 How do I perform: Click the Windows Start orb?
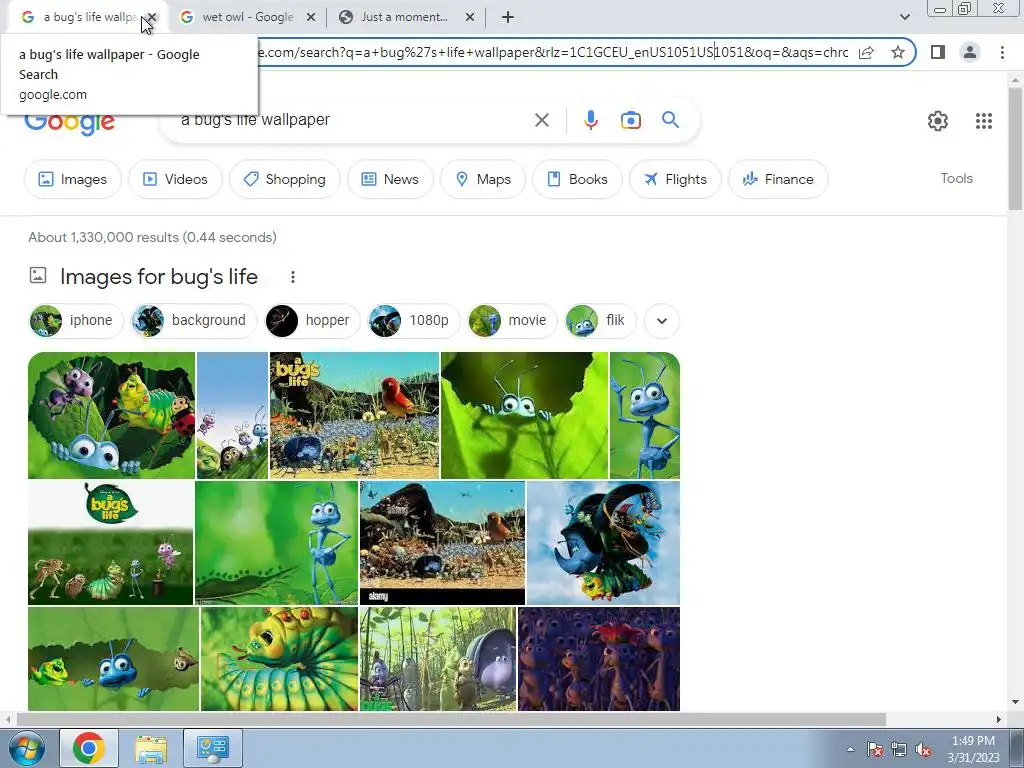[25, 748]
